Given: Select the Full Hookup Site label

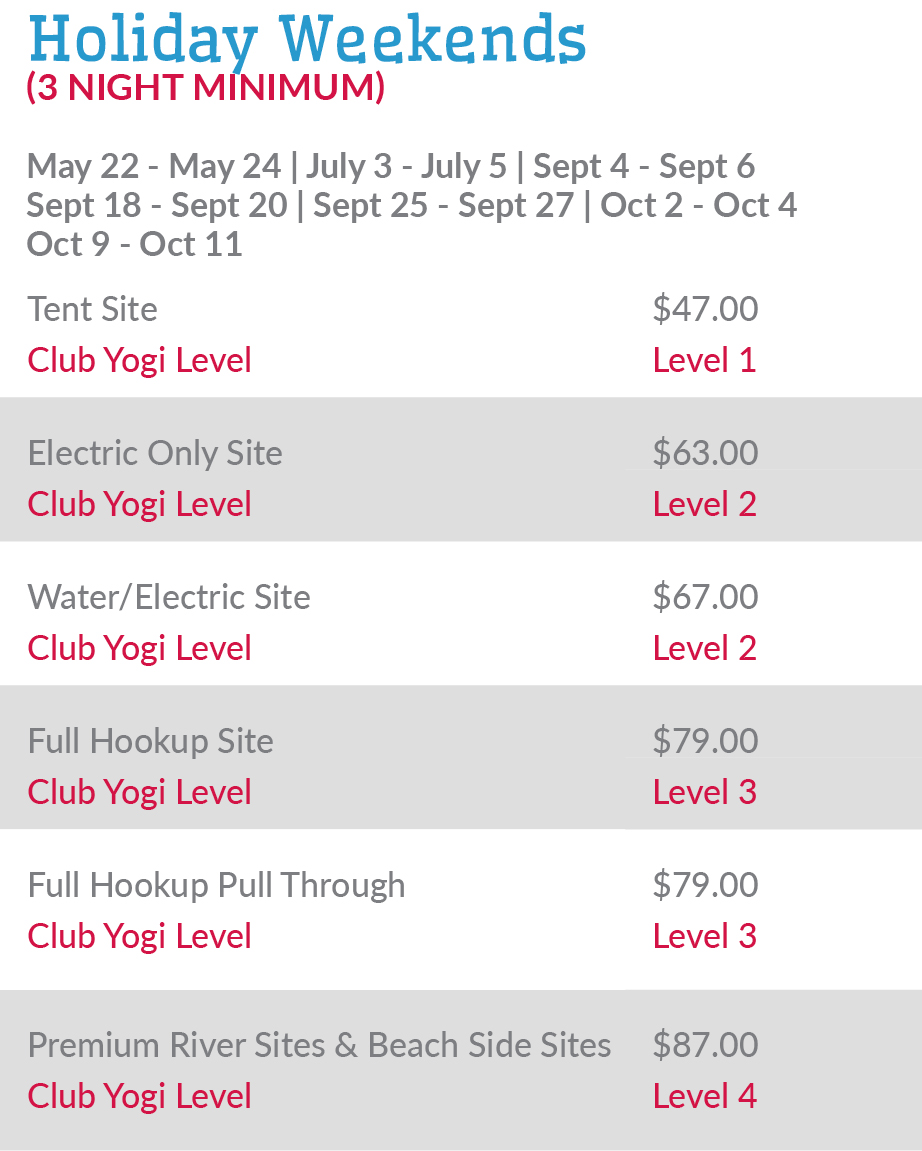Looking at the screenshot, I should pyautogui.click(x=150, y=741).
